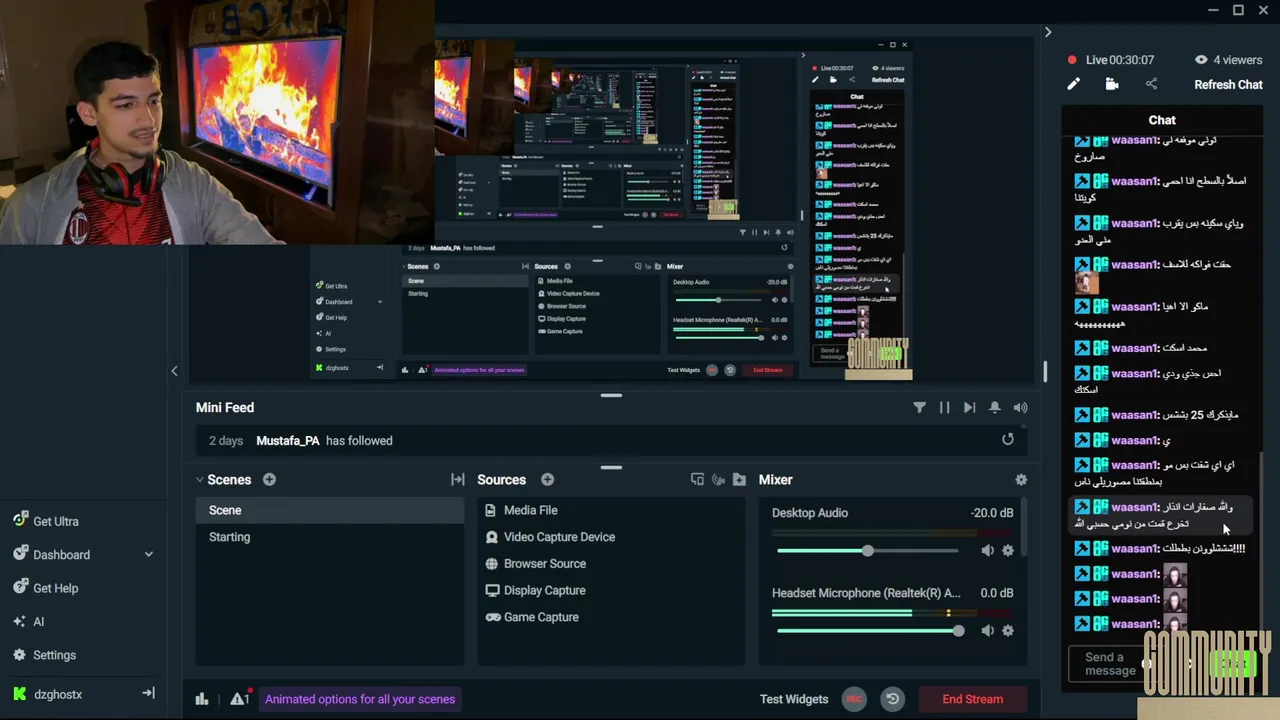Open Mixer advanced audio settings gear
1280x720 pixels.
pyautogui.click(x=1021, y=480)
